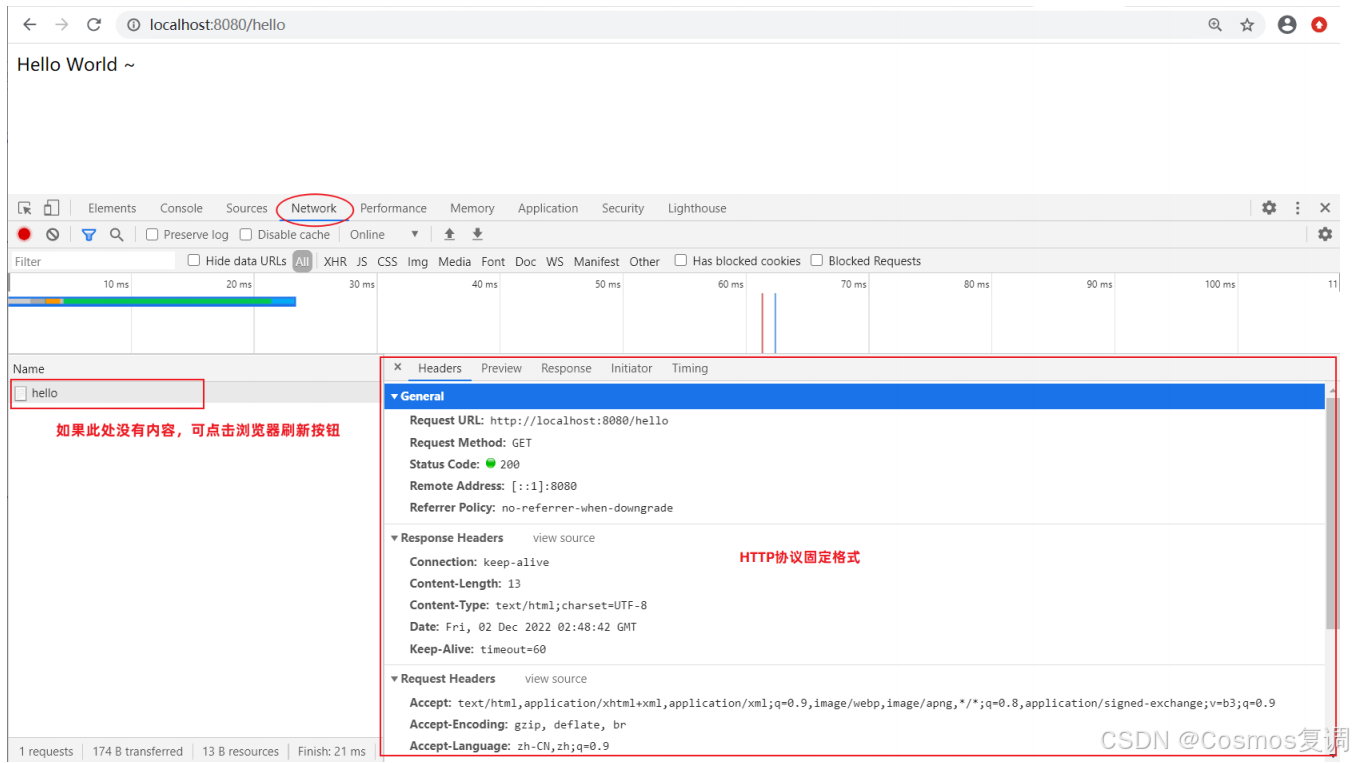
Task: Click the browser forward arrow
Action: tap(62, 25)
